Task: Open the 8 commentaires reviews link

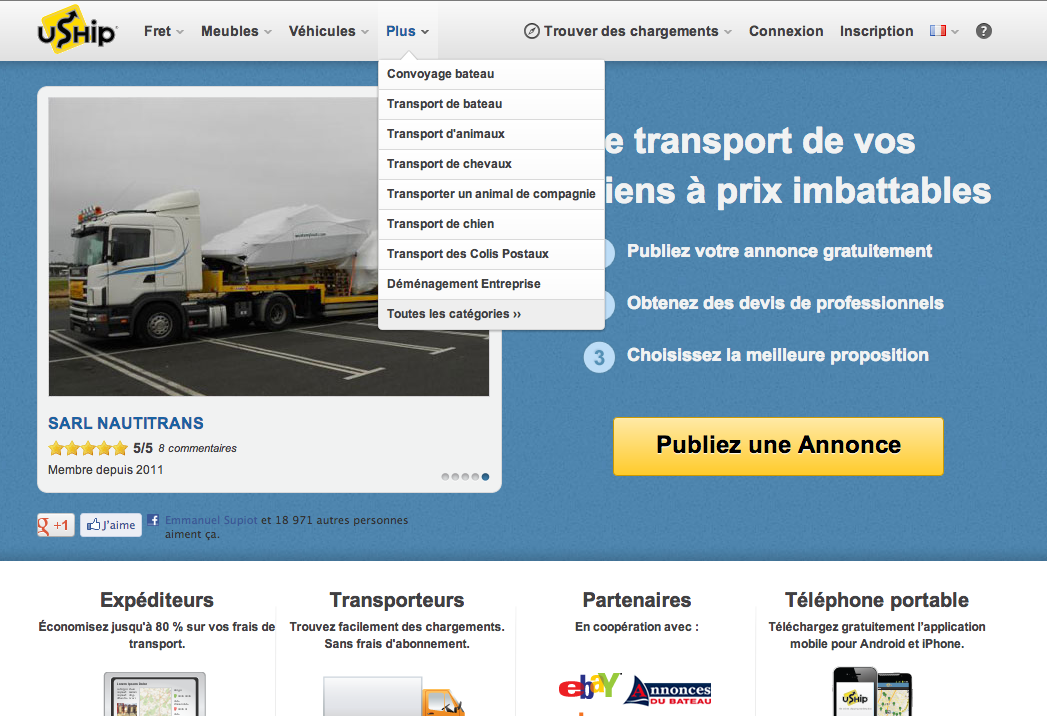Action: click(x=197, y=448)
